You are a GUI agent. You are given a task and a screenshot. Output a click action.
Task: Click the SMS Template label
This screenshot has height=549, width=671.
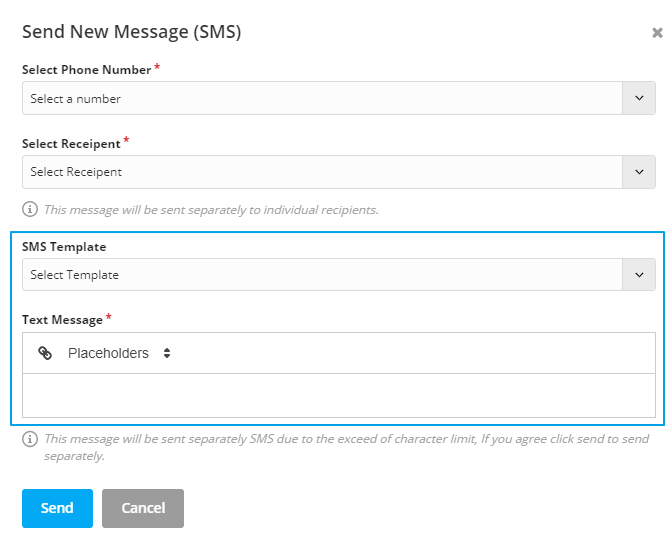coord(64,247)
